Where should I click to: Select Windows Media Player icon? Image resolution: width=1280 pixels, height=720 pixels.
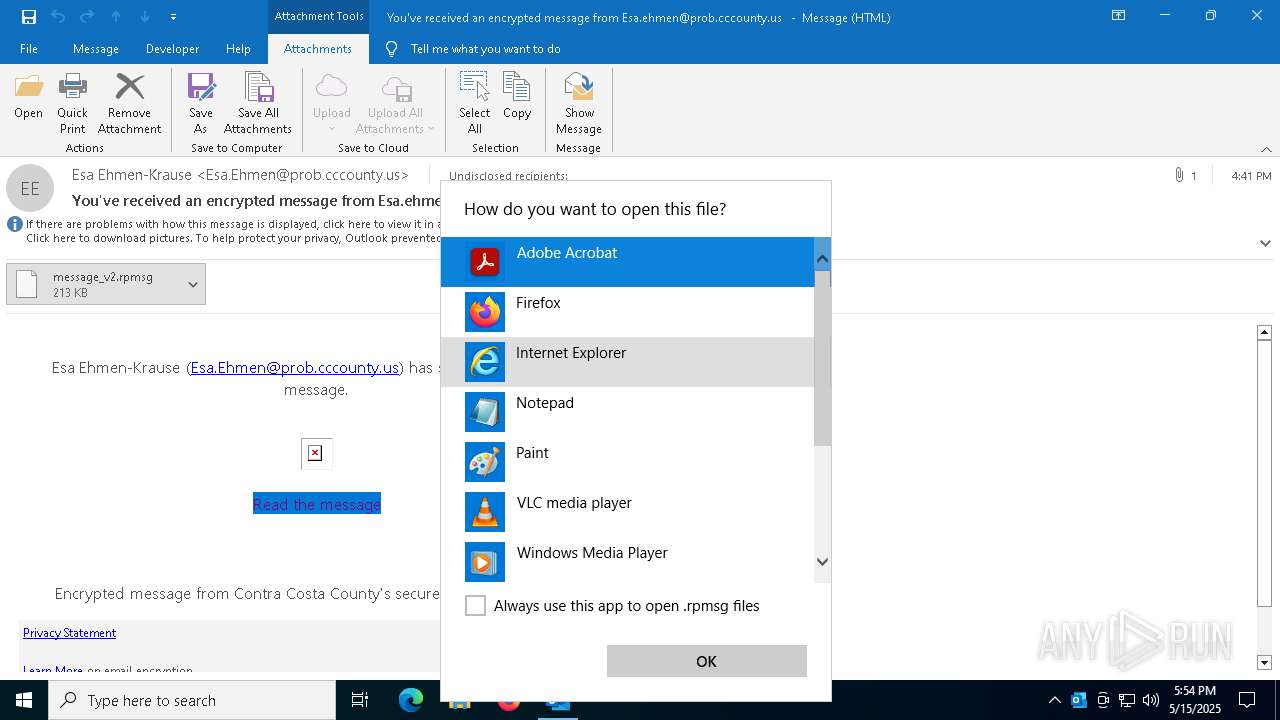485,562
